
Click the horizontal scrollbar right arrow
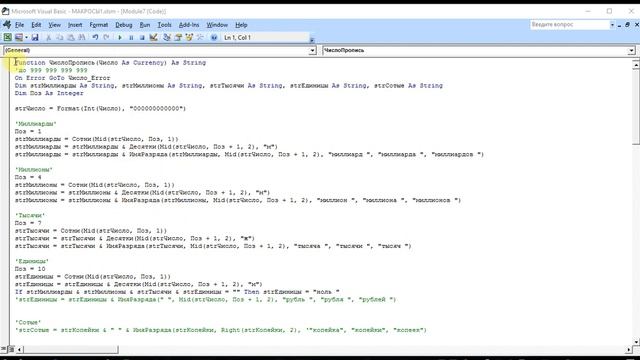[x=629, y=349]
